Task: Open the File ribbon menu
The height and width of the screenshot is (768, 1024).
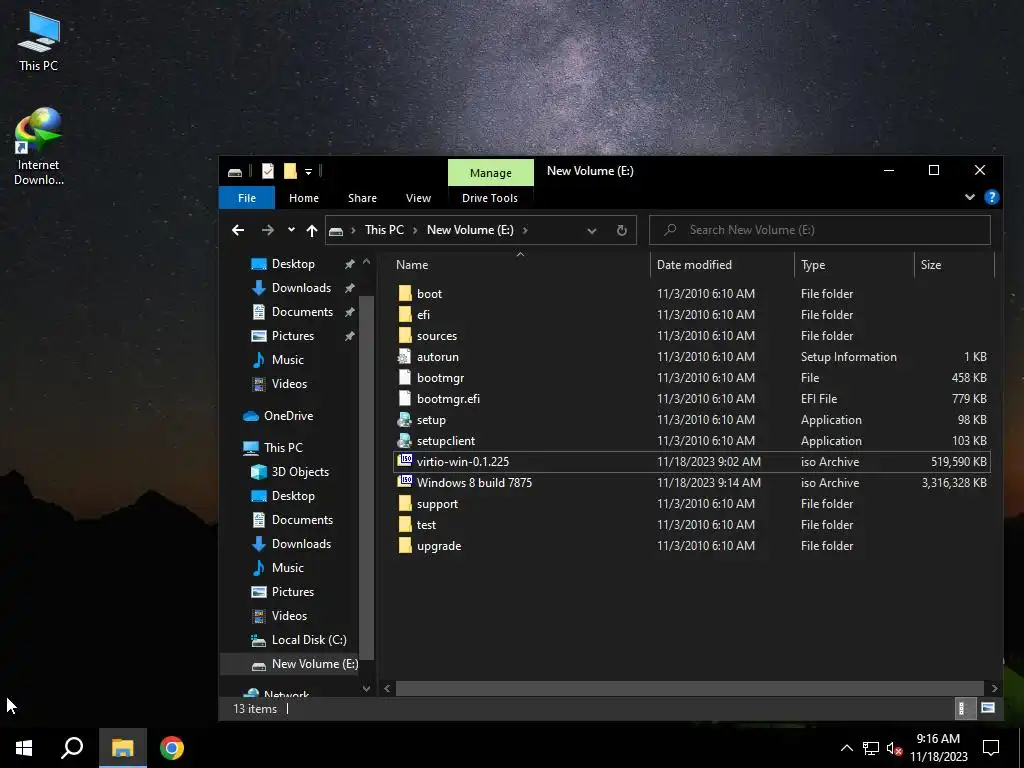Action: 247,198
